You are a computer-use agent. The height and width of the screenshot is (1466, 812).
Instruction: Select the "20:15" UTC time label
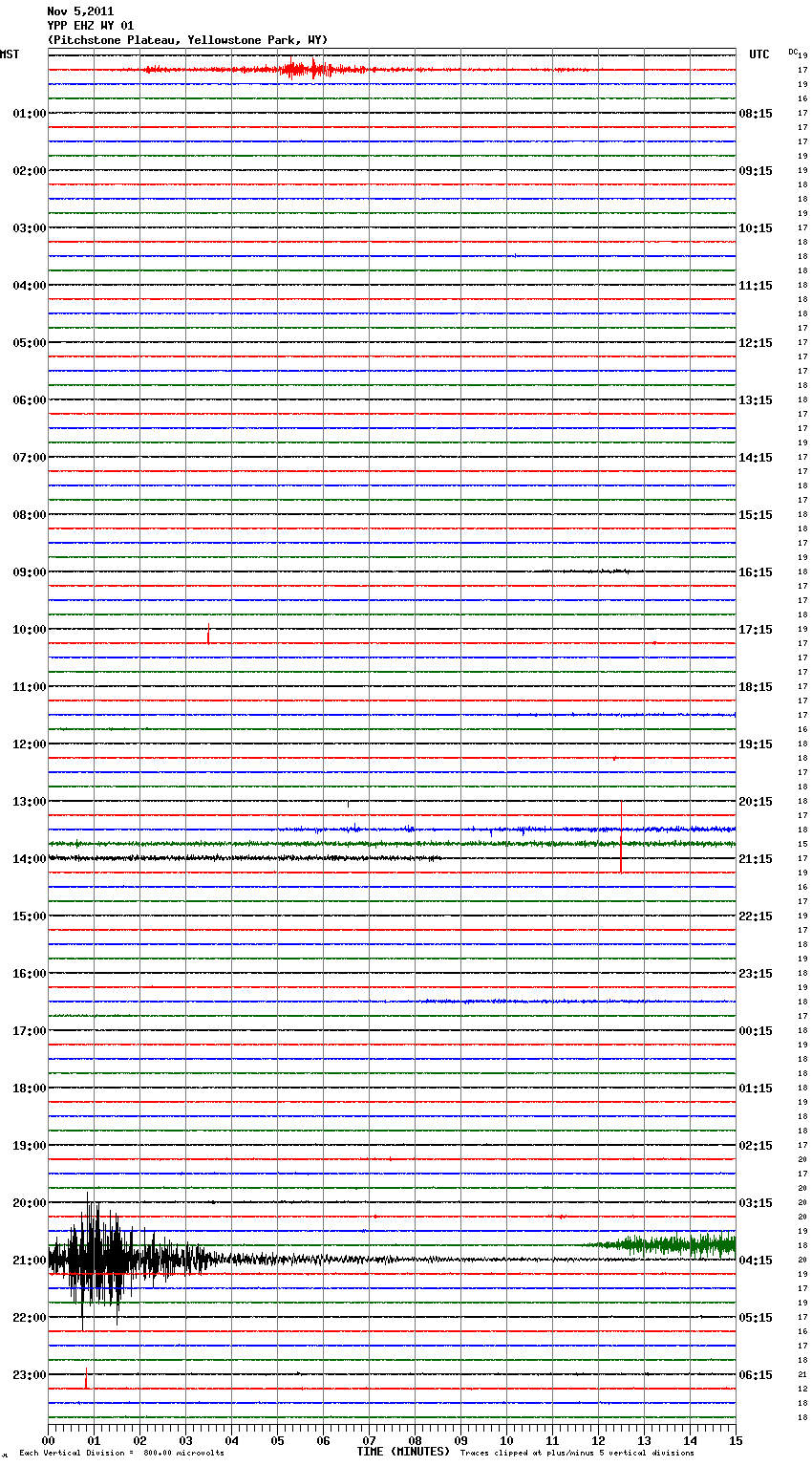[756, 802]
